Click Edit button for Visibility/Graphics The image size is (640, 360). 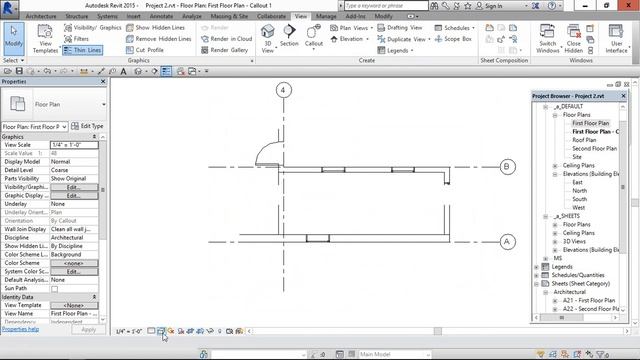74,187
